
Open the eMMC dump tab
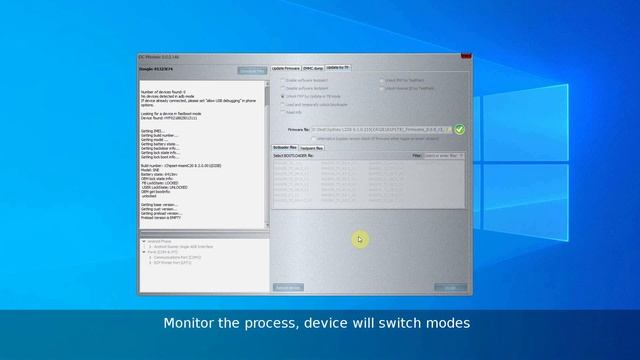click(x=313, y=68)
